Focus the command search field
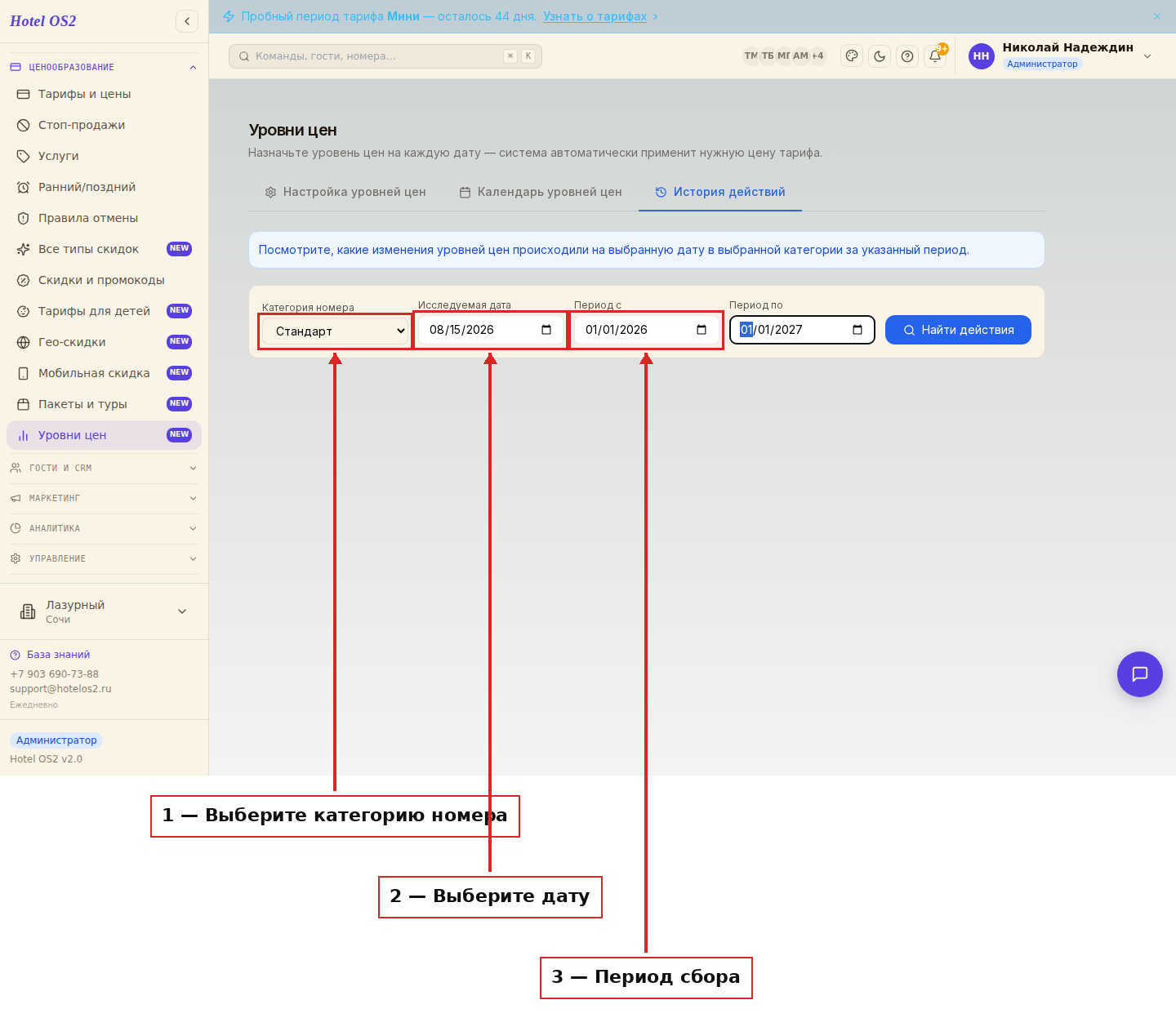This screenshot has width=1176, height=1018. click(385, 56)
